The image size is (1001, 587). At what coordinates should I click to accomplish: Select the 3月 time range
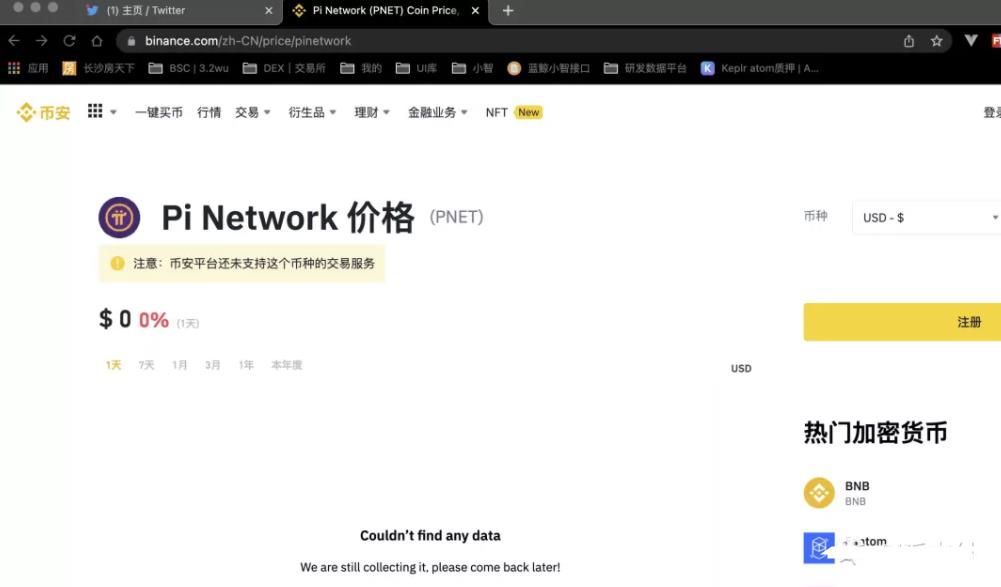point(213,365)
